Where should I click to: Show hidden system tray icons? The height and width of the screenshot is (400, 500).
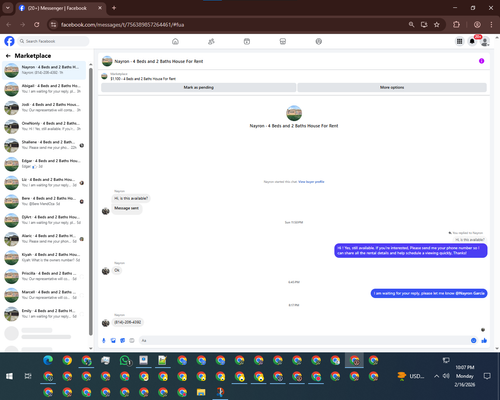tap(436, 376)
